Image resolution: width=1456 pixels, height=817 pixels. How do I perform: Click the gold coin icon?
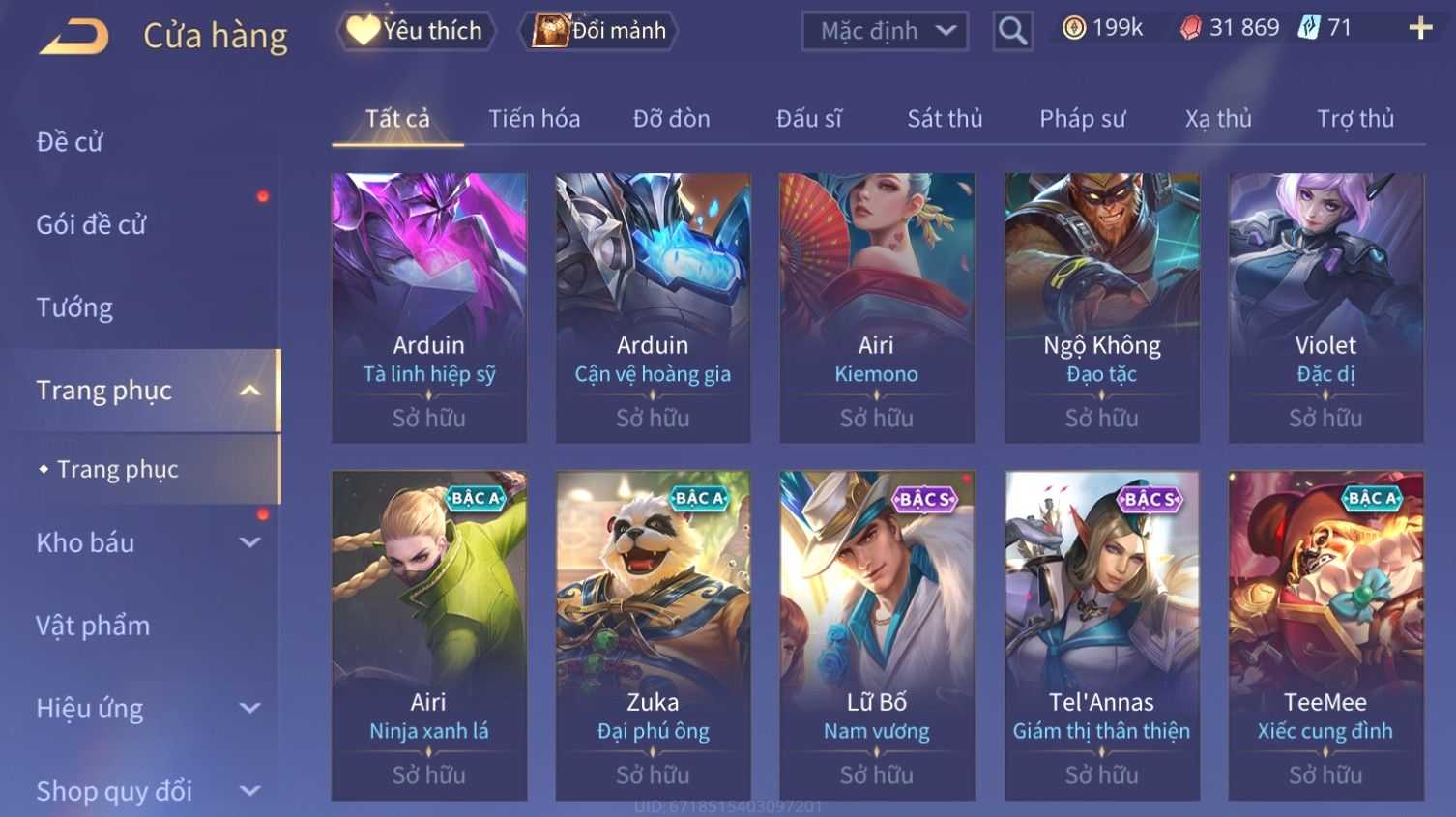1073,28
